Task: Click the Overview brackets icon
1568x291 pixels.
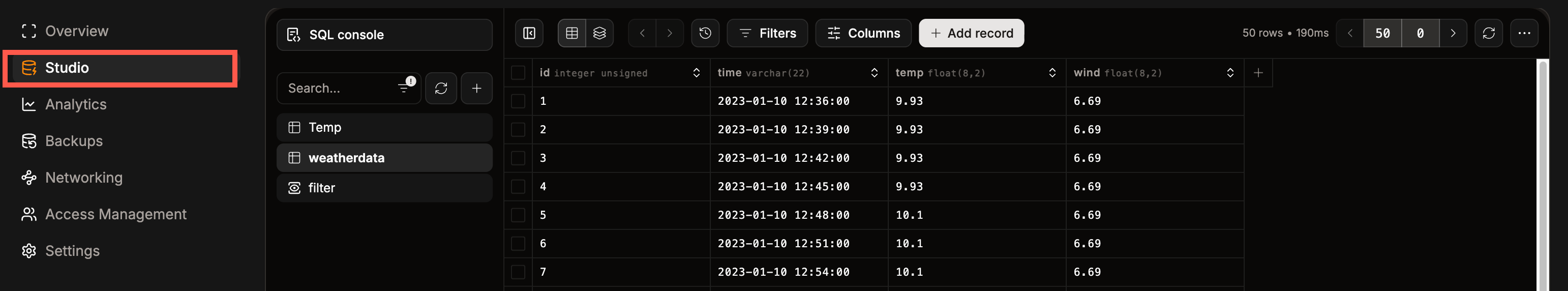Action: tap(28, 31)
